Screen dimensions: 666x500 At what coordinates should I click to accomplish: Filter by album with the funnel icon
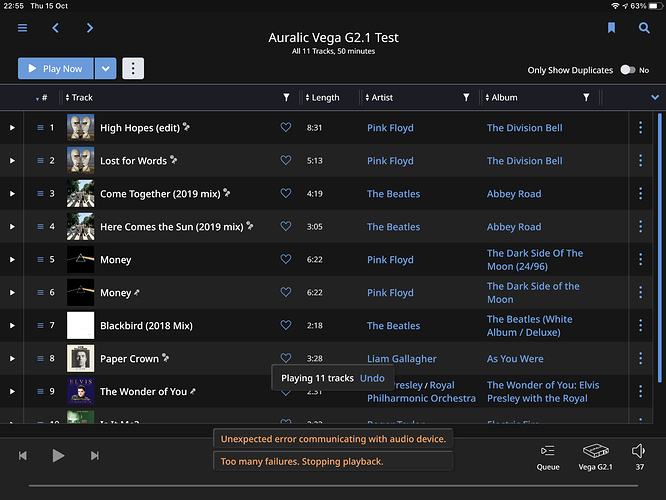click(586, 98)
